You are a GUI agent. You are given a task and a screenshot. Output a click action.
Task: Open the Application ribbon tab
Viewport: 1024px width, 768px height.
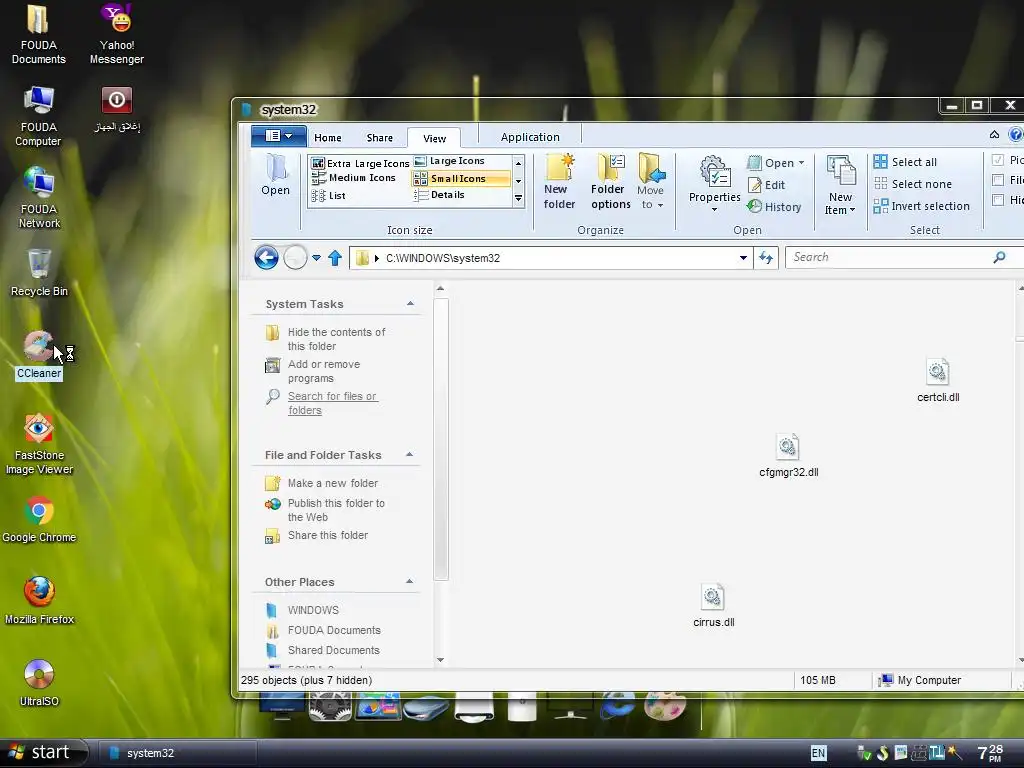[530, 137]
